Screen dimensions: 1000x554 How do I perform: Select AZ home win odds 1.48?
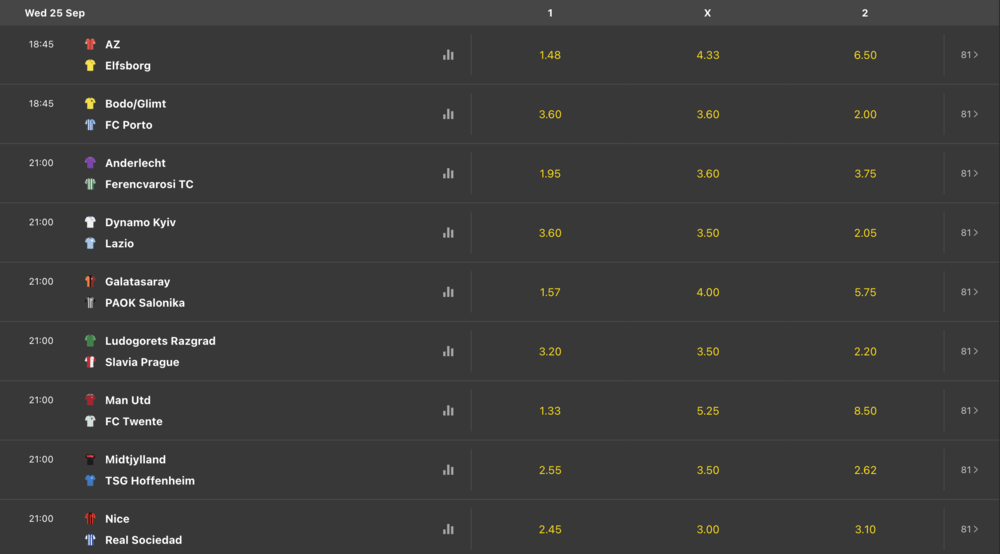point(550,55)
